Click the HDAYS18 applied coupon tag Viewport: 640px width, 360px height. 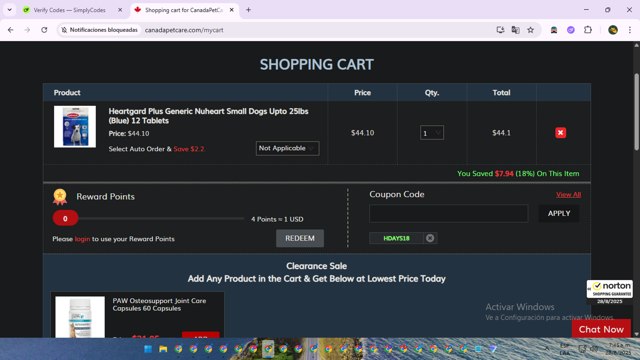click(x=396, y=238)
